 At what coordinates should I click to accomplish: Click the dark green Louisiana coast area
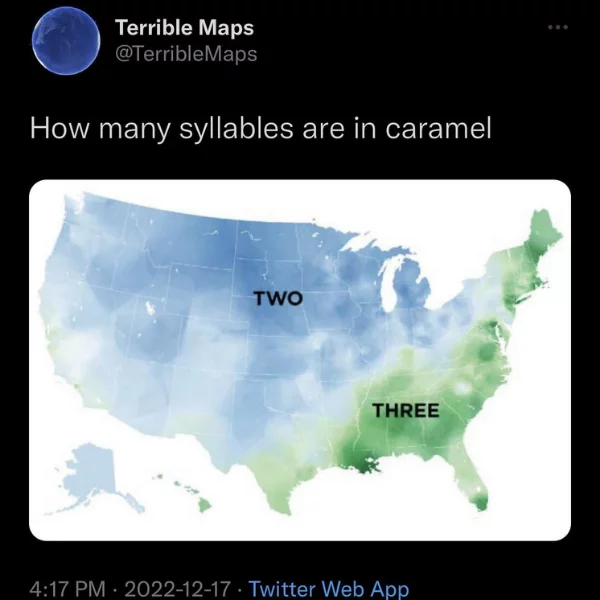[x=360, y=459]
